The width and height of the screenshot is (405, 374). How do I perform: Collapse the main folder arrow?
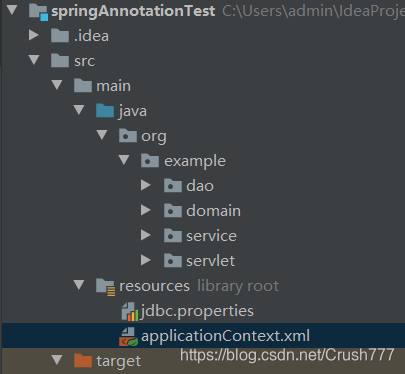coord(57,85)
